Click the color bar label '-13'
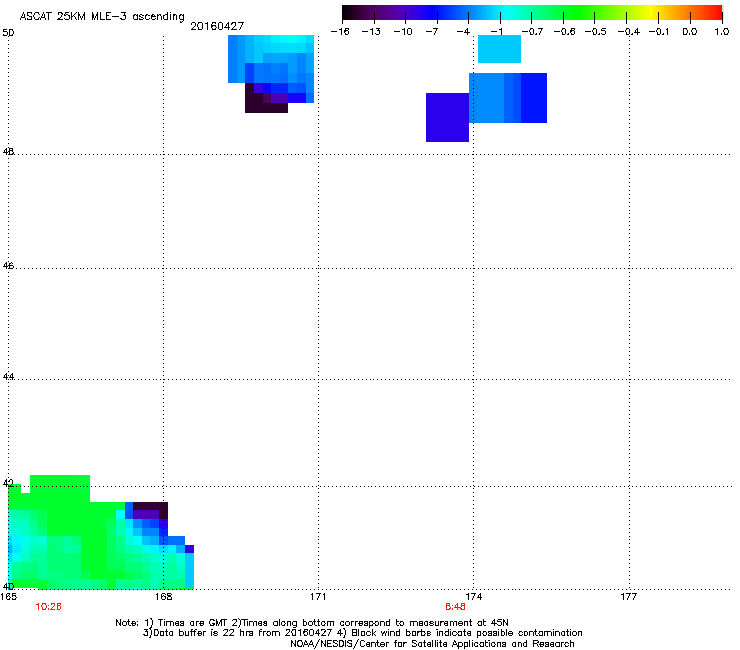 pos(371,32)
